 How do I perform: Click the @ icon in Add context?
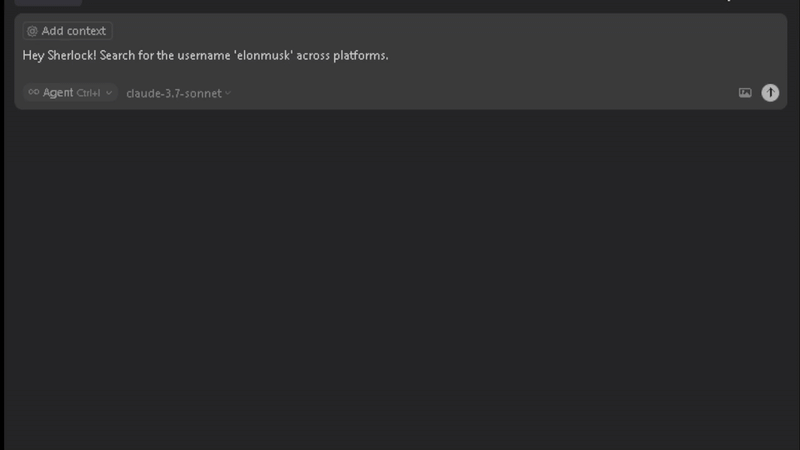32,31
